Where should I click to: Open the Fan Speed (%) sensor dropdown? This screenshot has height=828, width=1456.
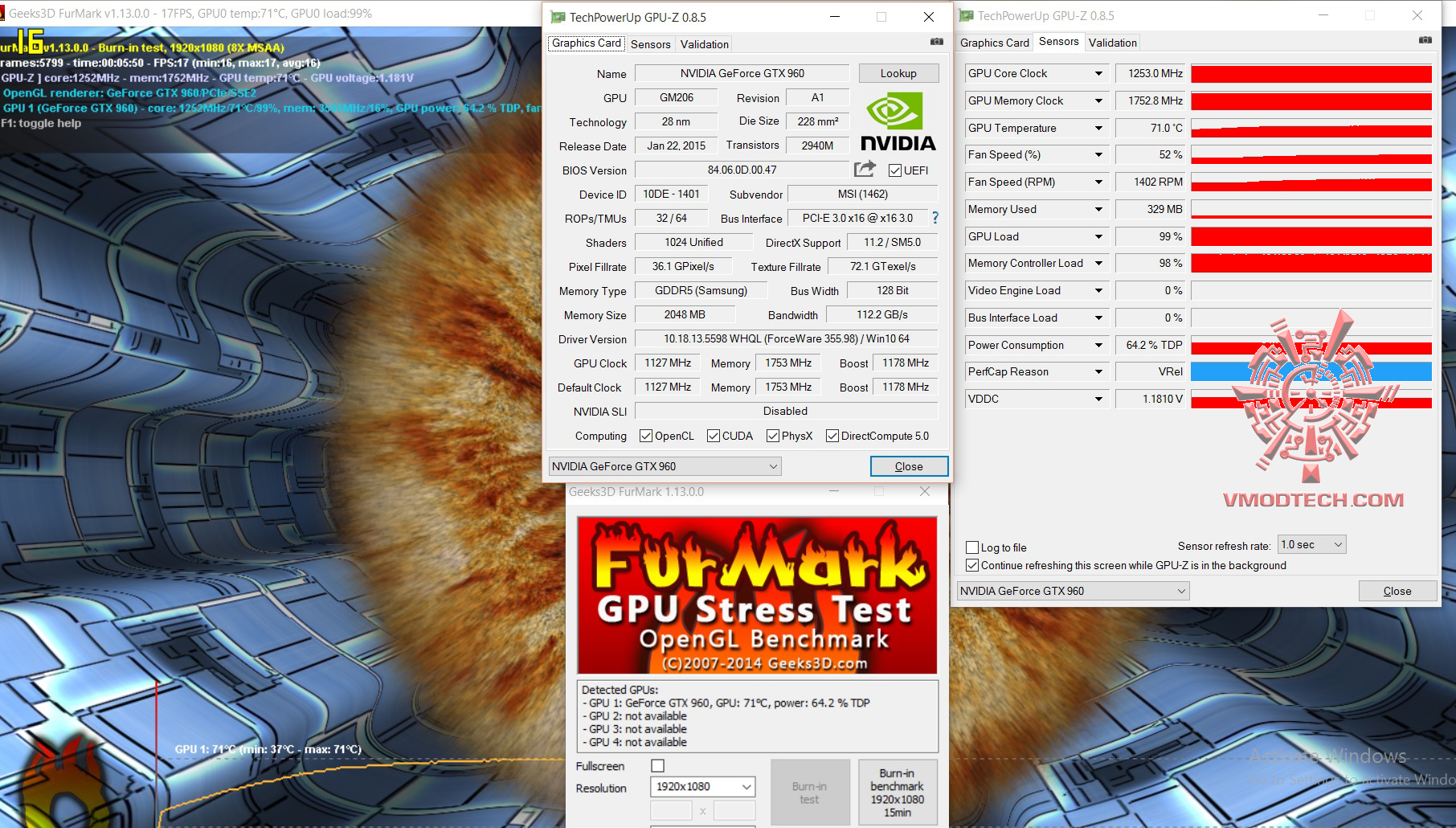(1098, 155)
